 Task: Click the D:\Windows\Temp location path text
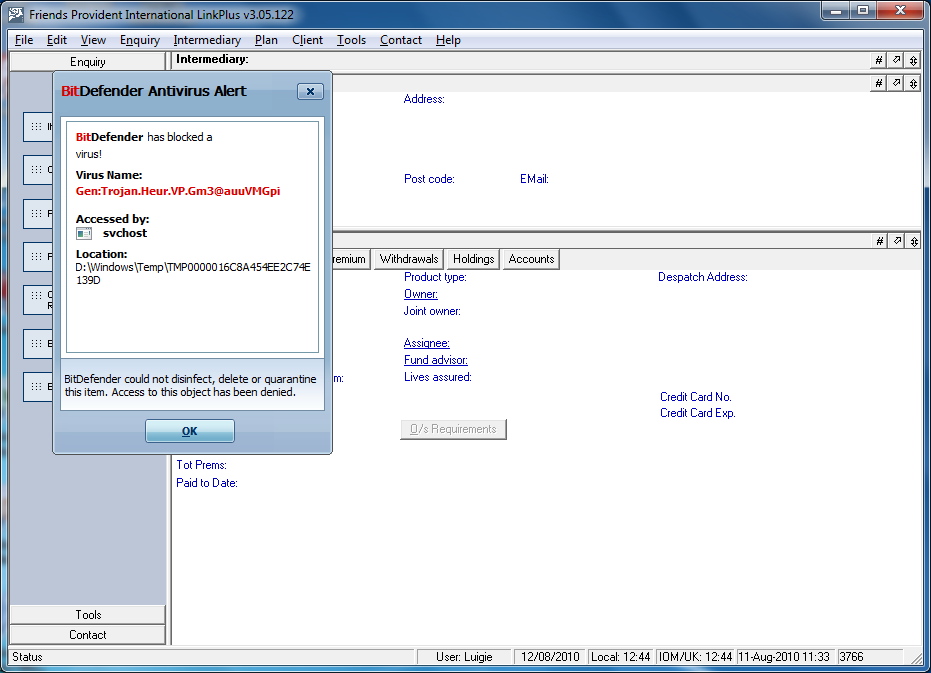coord(192,273)
